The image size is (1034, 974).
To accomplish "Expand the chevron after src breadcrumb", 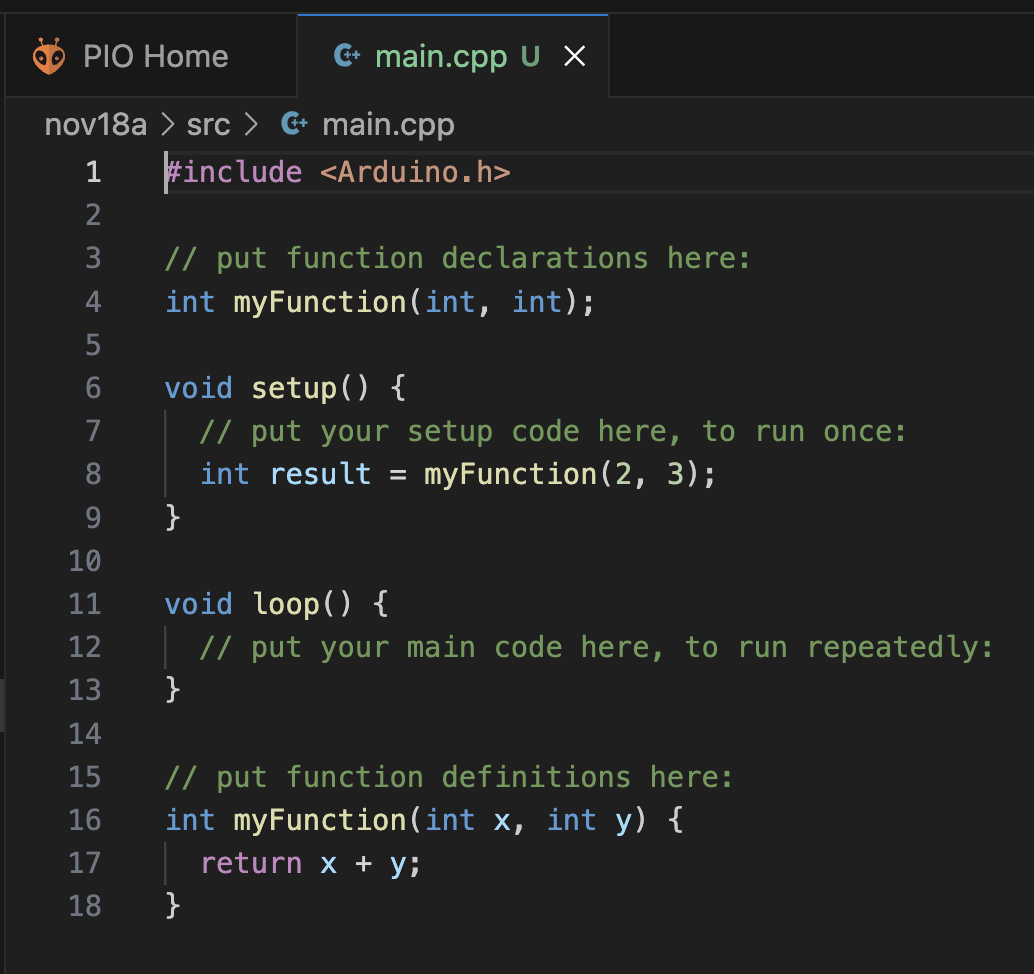I will pos(251,125).
